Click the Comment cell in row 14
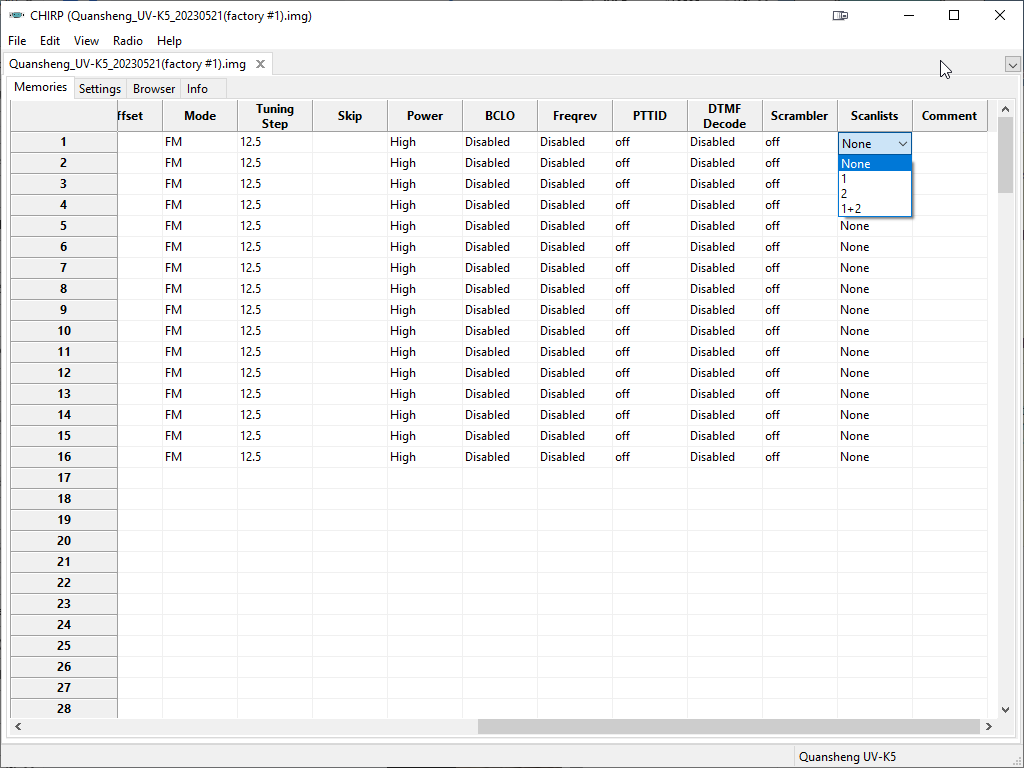This screenshot has width=1024, height=768. pyautogui.click(x=950, y=415)
